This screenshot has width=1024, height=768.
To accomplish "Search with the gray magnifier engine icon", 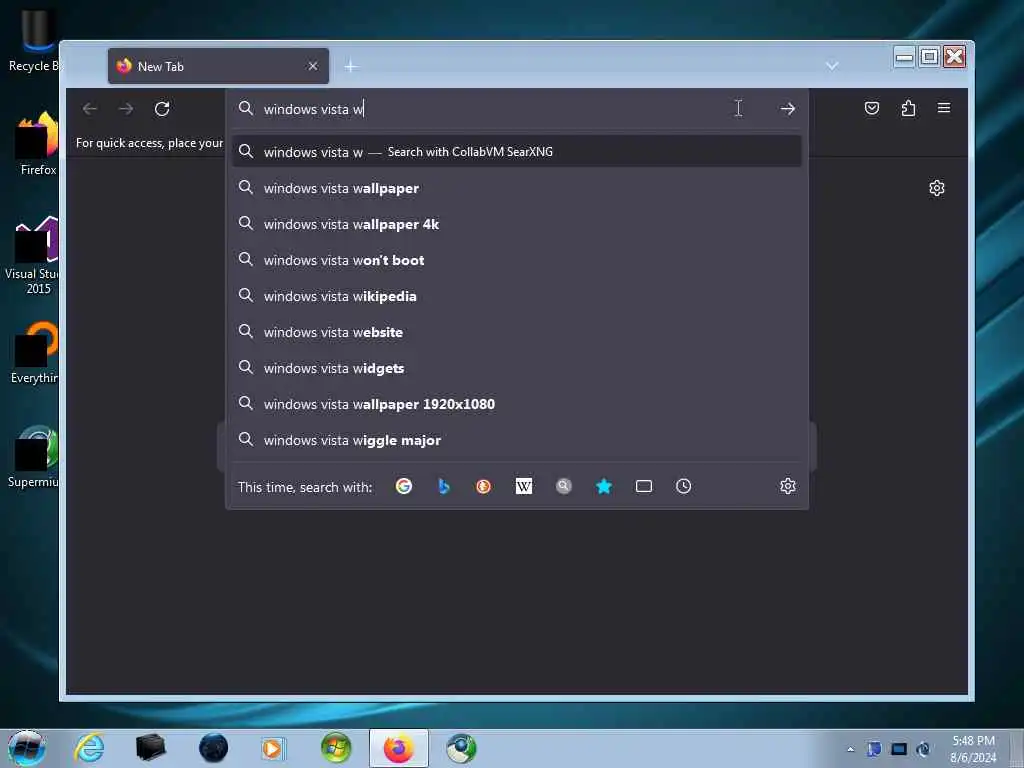I will [564, 486].
